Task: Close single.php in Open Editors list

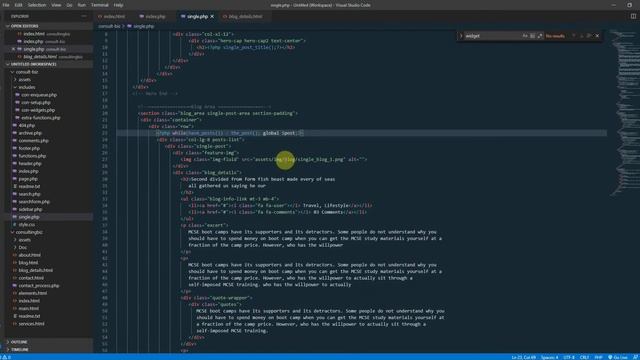Action: (x=13, y=49)
